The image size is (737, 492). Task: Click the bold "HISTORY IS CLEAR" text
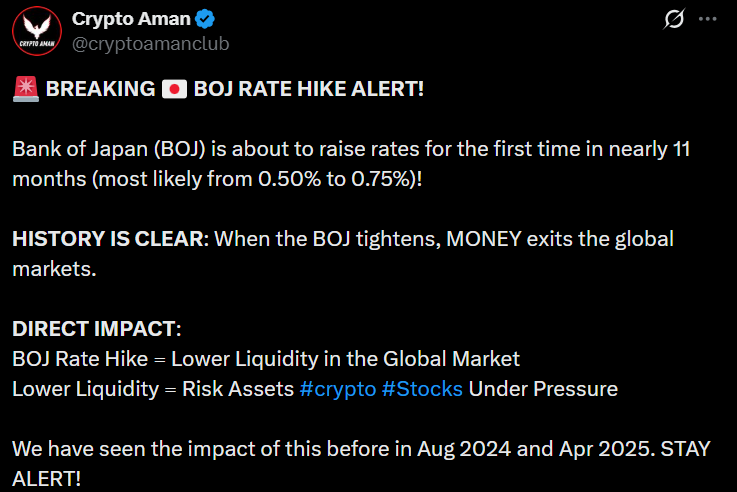(x=109, y=239)
